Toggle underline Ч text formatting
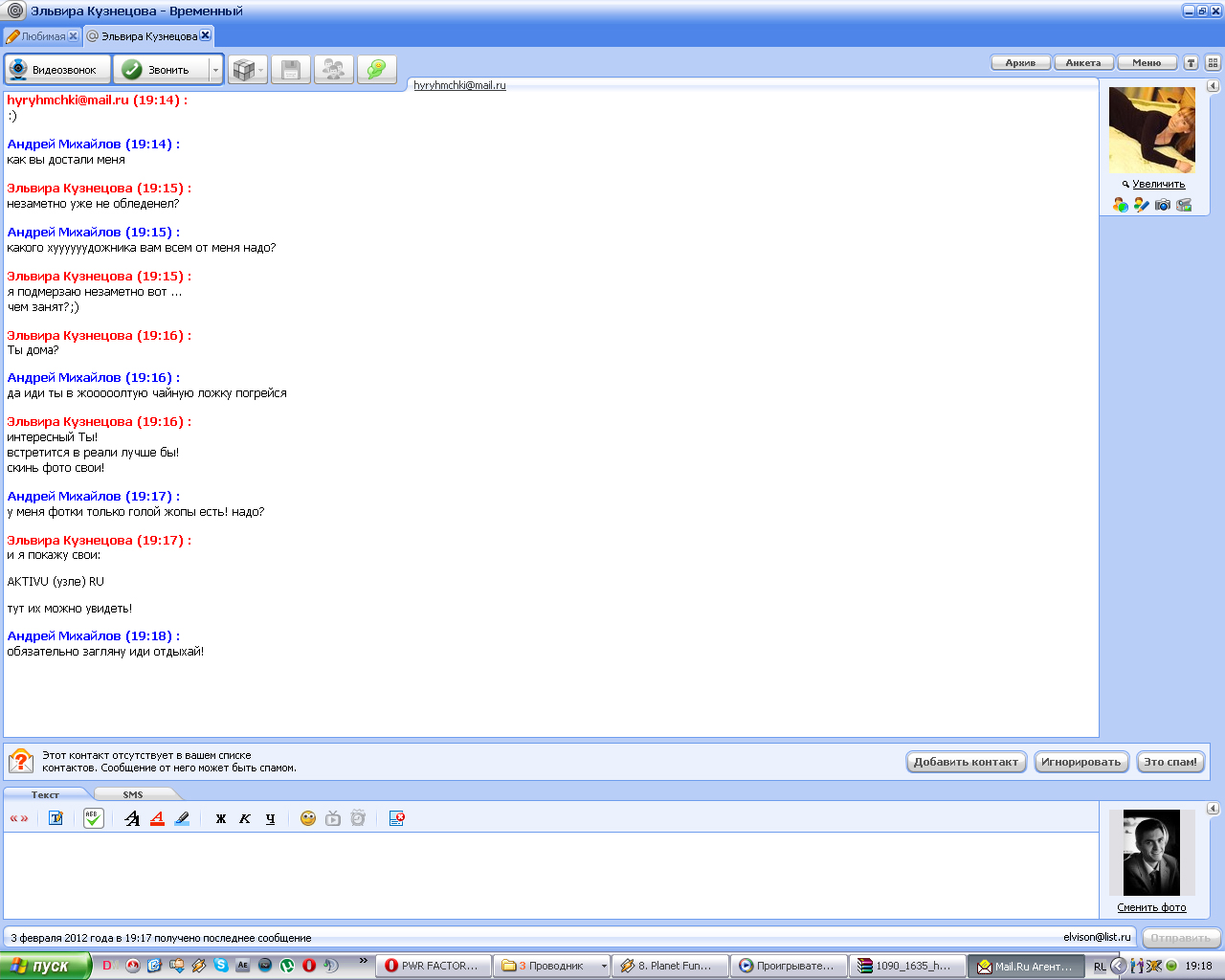Image resolution: width=1225 pixels, height=980 pixels. click(x=270, y=818)
